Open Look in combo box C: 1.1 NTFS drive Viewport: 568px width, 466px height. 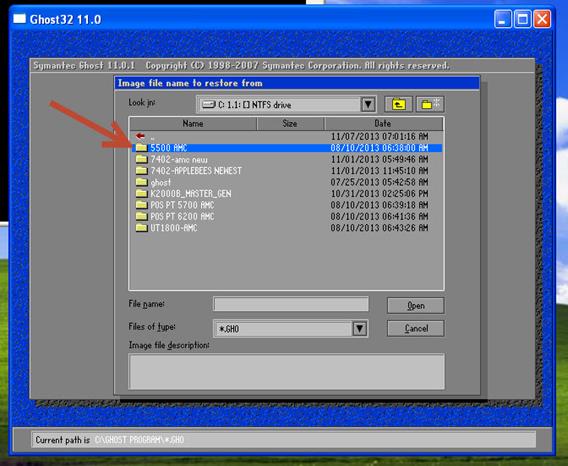tap(287, 104)
